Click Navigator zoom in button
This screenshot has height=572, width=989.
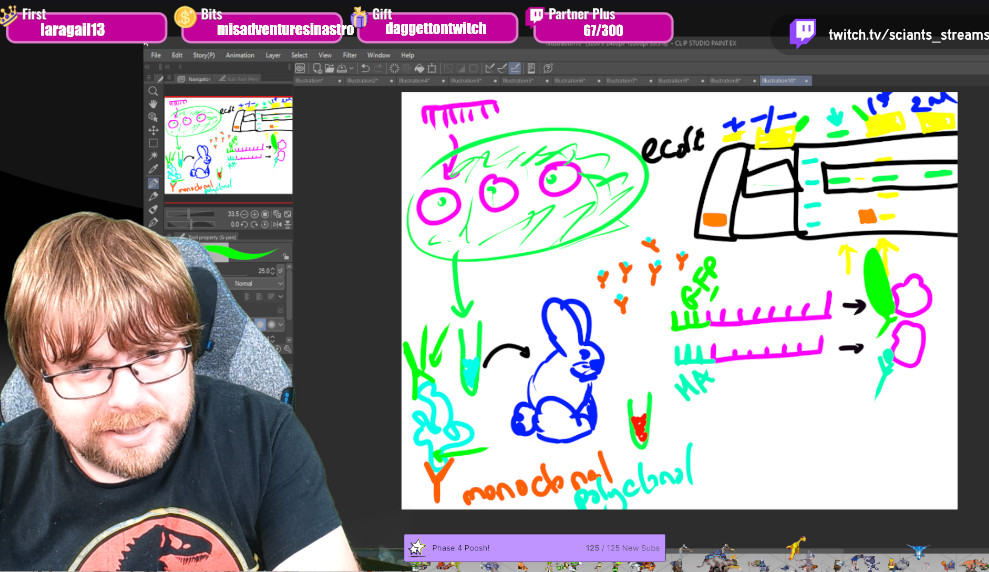pyautogui.click(x=255, y=214)
